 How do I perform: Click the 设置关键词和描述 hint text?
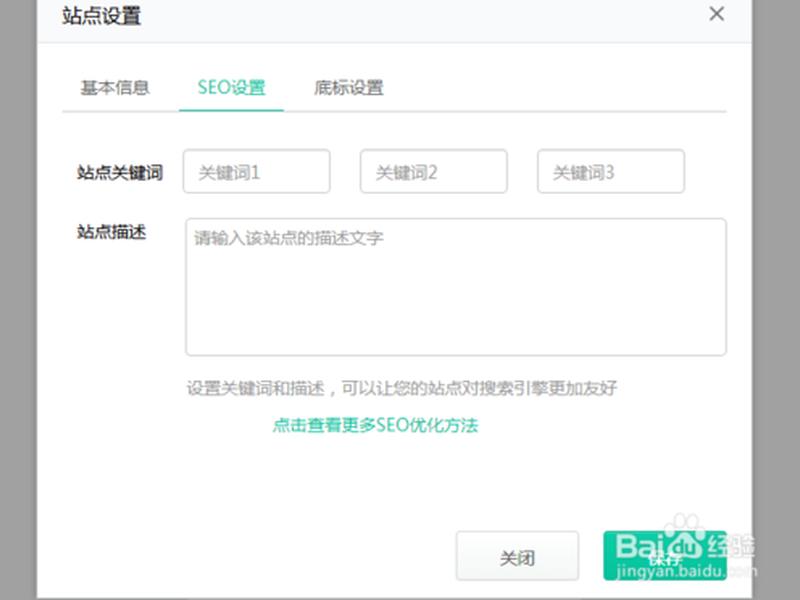tap(402, 388)
